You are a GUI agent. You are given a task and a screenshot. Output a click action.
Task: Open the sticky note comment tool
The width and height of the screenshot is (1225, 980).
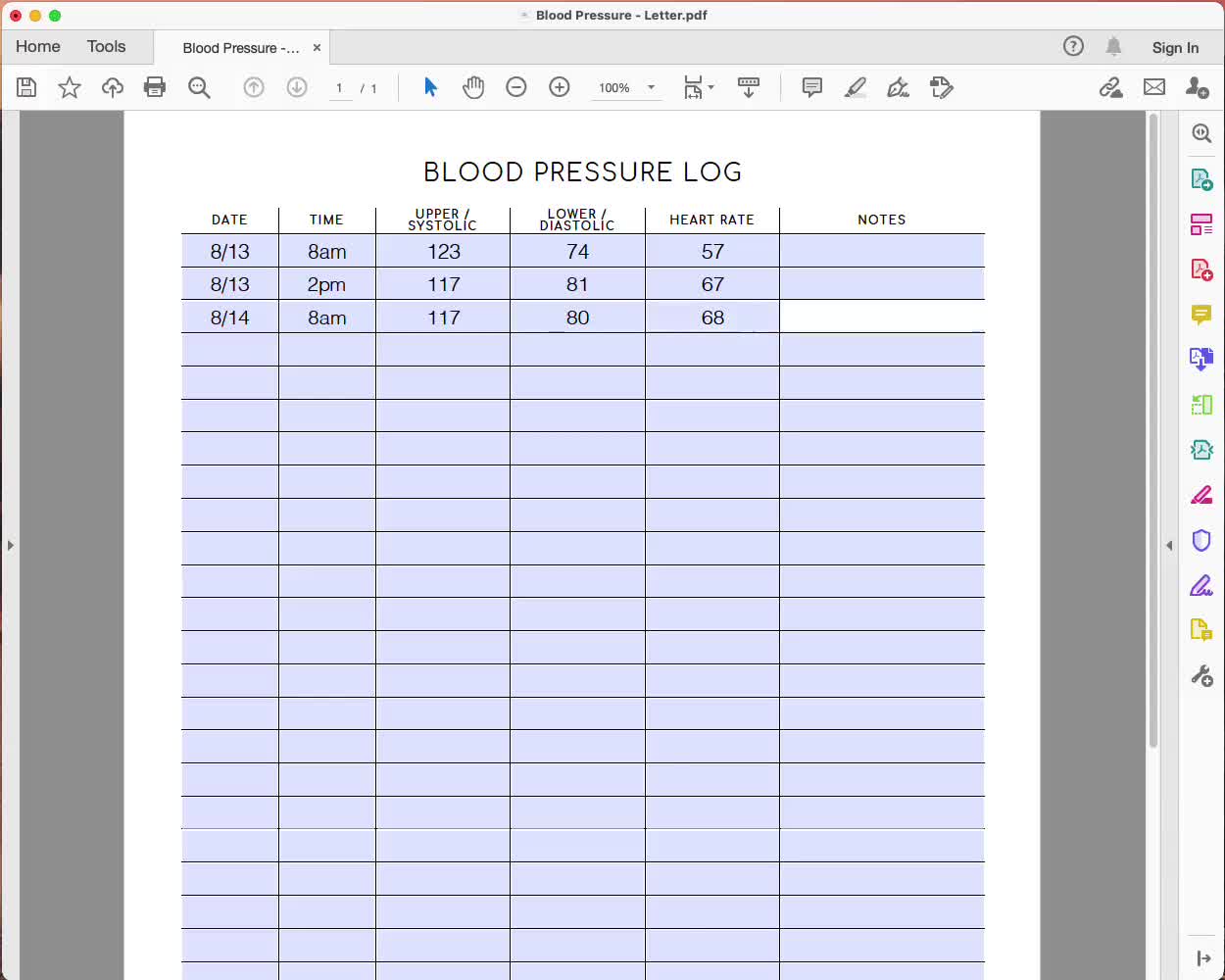pyautogui.click(x=811, y=87)
